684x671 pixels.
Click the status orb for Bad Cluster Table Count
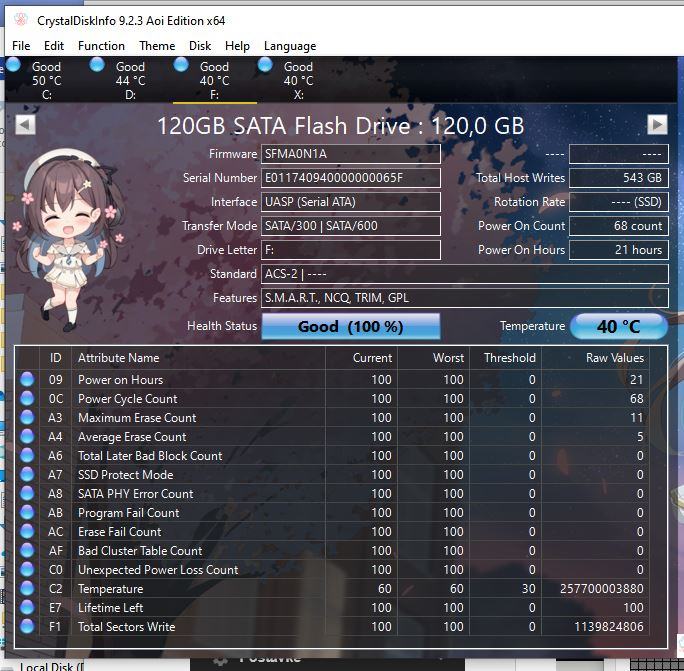point(27,550)
